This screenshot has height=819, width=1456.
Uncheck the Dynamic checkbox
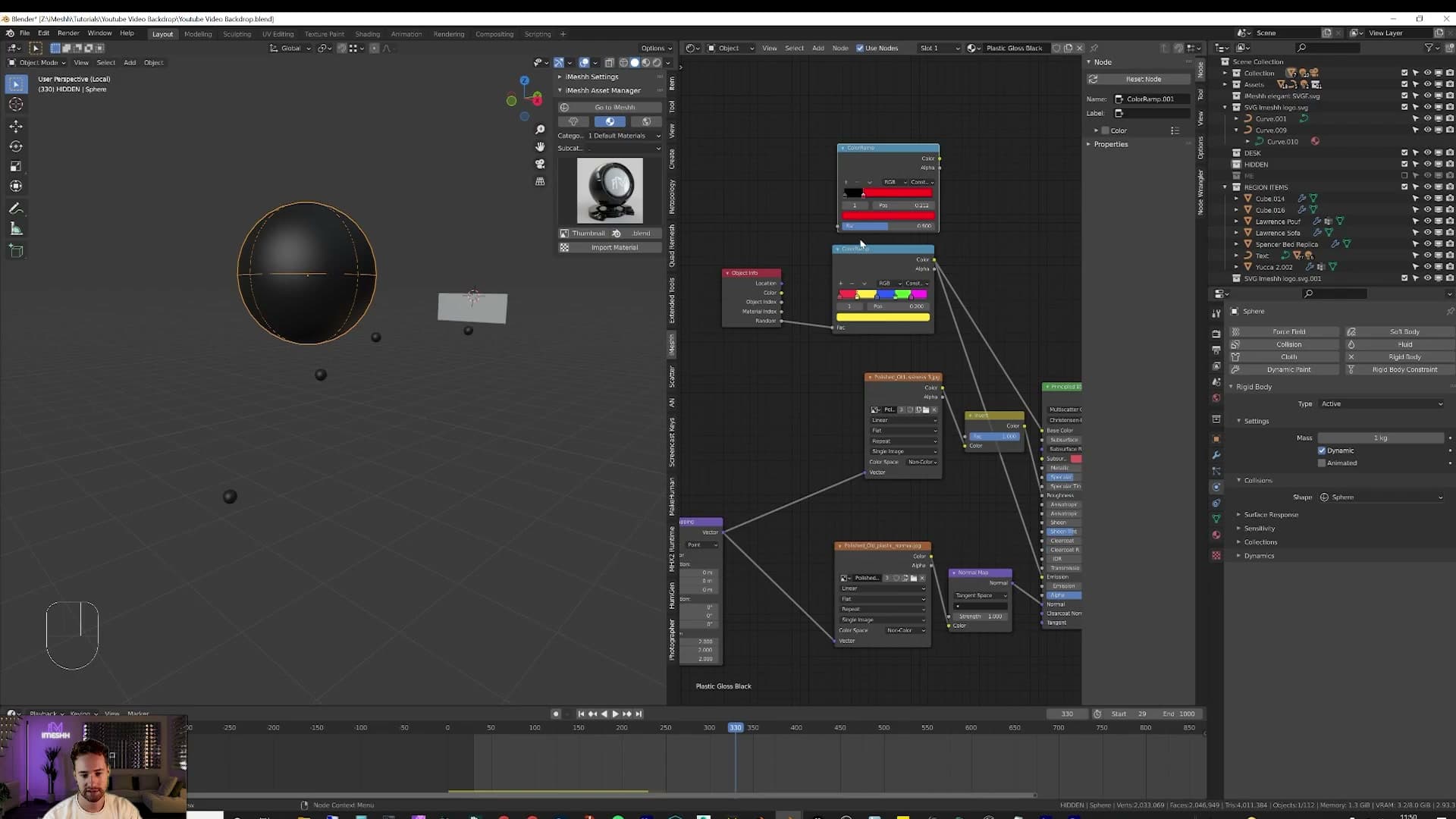point(1322,450)
